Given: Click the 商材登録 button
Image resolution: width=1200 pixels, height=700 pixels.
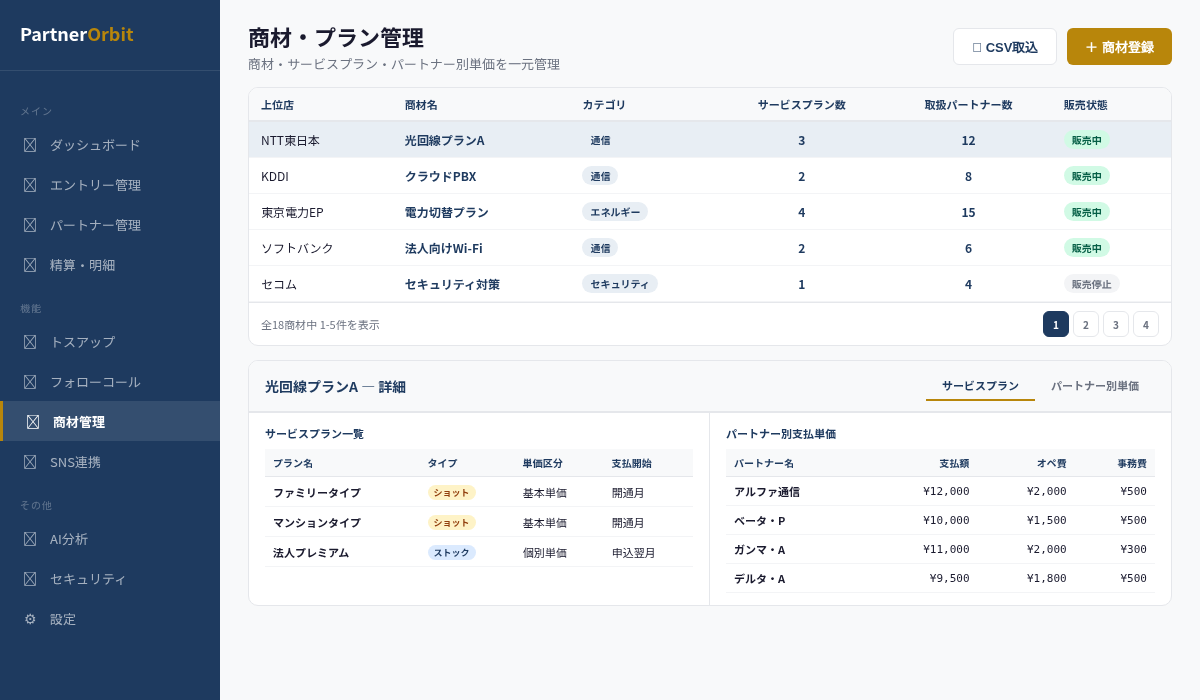Looking at the screenshot, I should [1119, 47].
